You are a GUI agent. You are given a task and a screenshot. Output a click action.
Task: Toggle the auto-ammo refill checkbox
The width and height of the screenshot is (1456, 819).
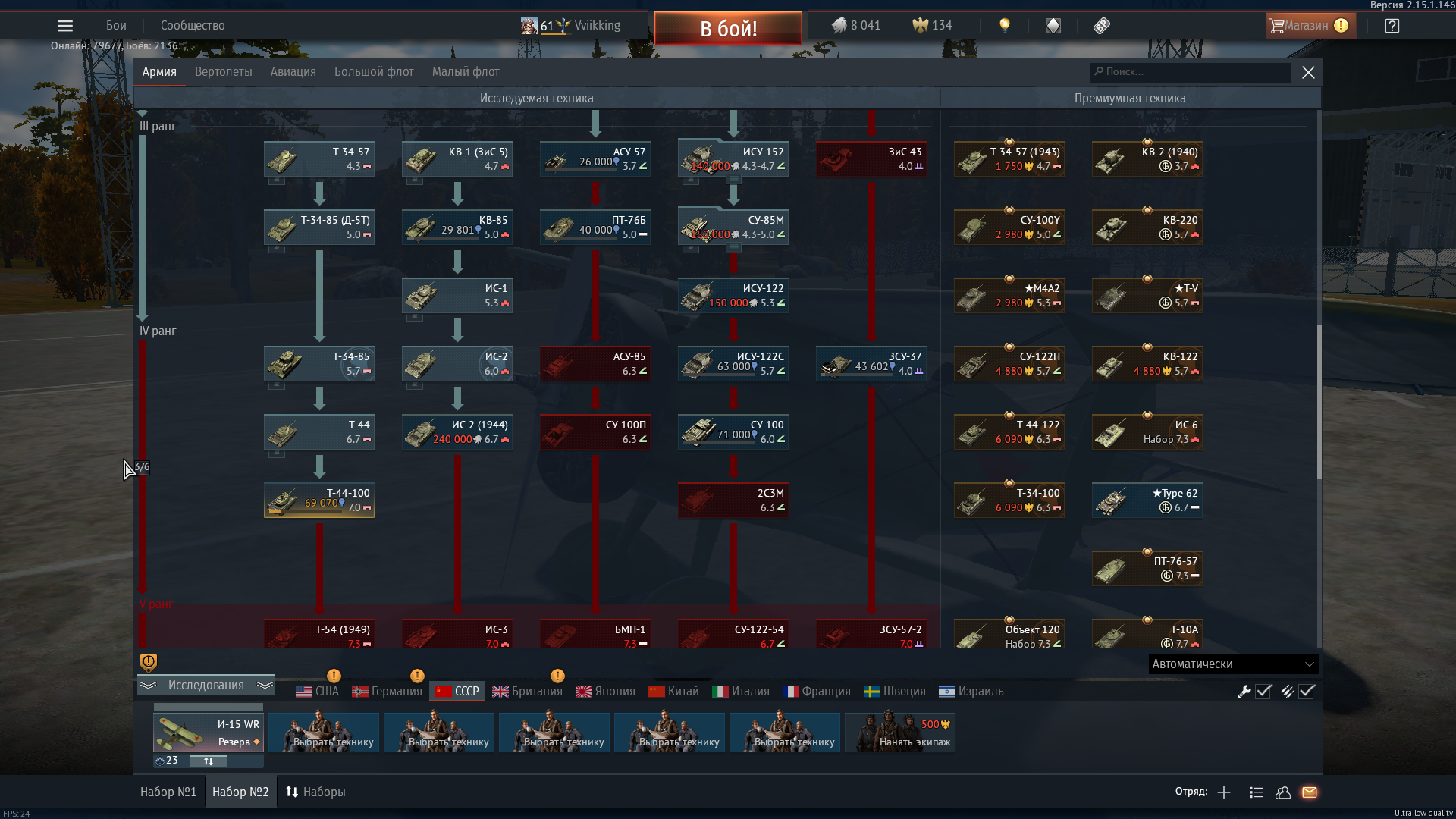pos(1307,691)
